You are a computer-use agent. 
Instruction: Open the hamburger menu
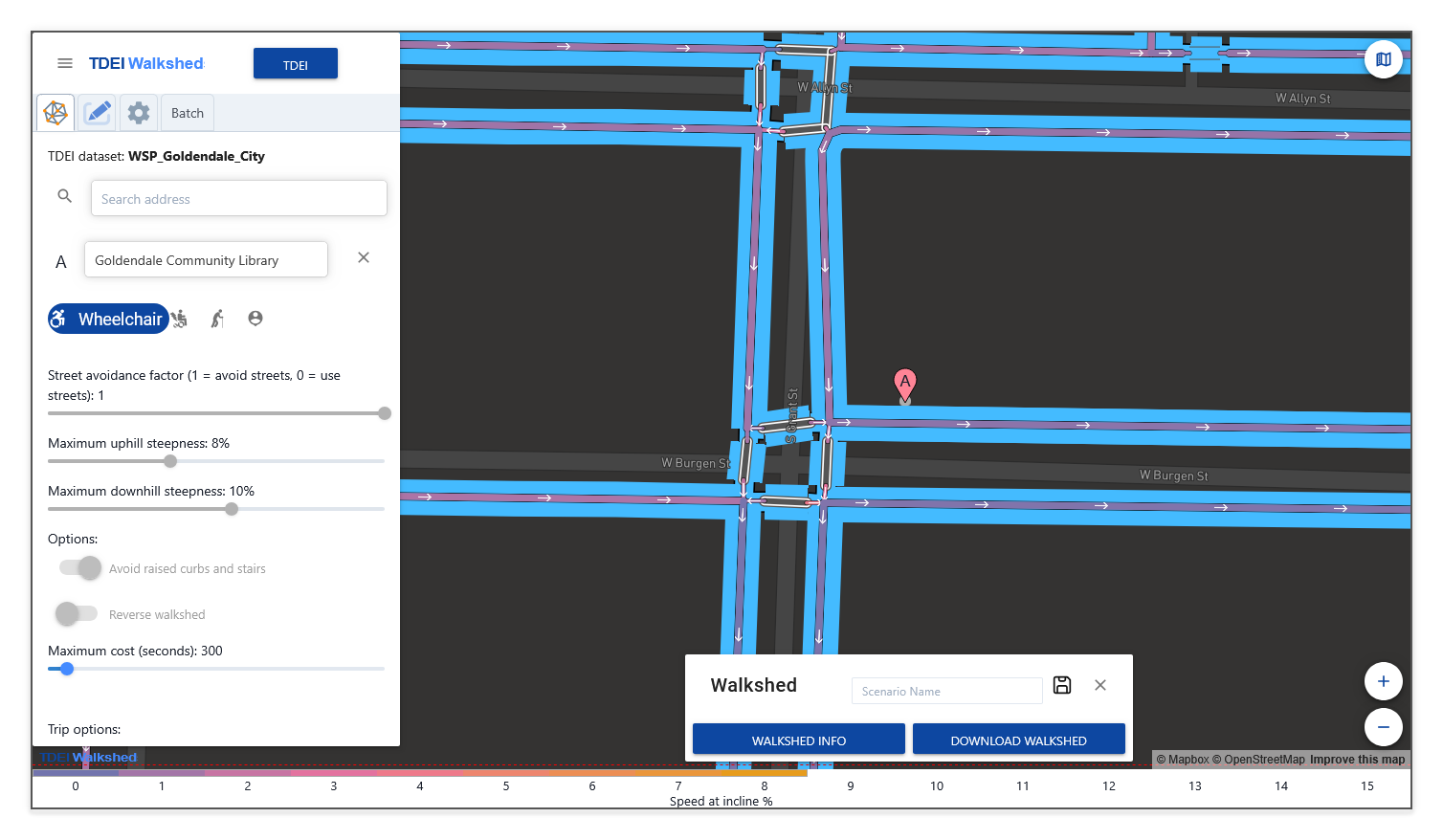tap(65, 63)
